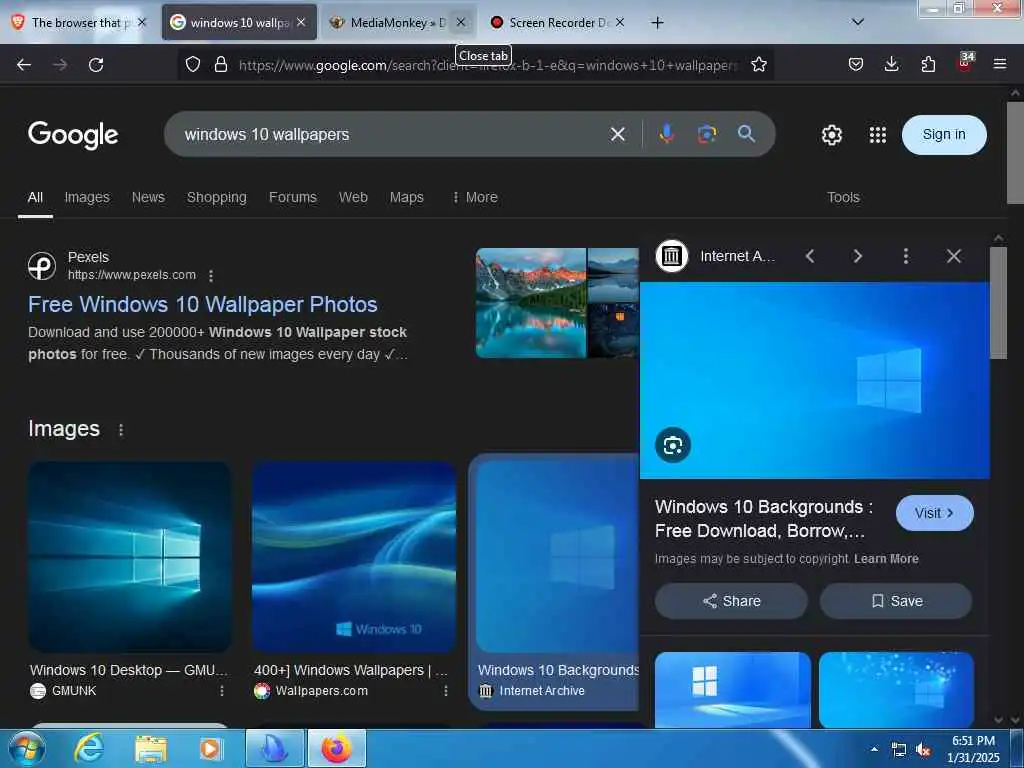Click the preview panel vertical scrollbar
Image resolution: width=1024 pixels, height=768 pixels.
tap(998, 302)
